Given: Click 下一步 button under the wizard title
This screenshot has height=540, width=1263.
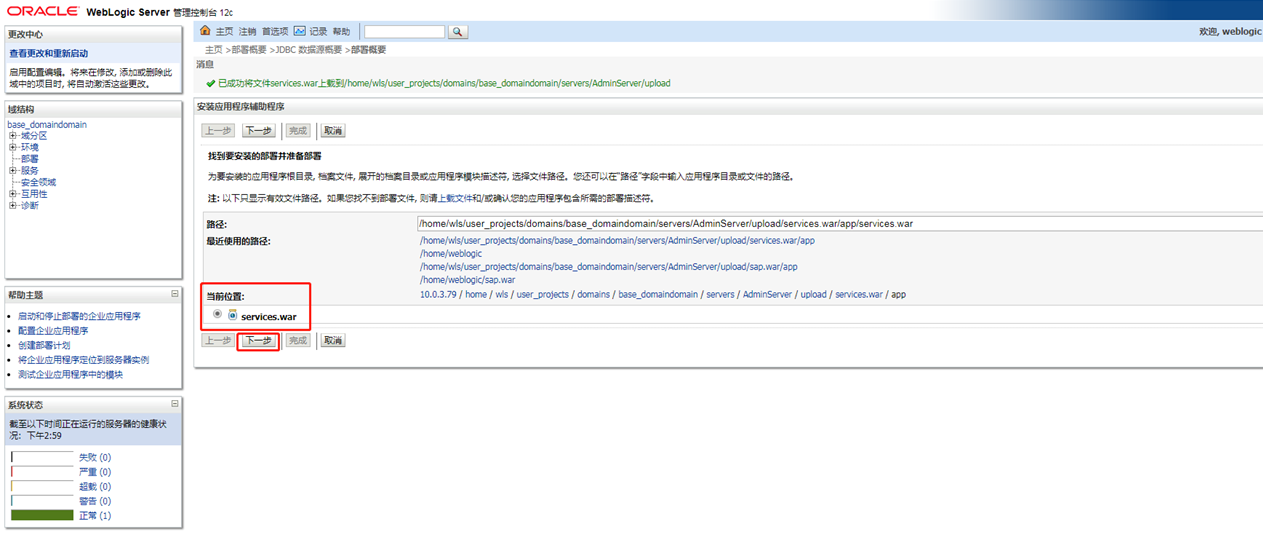Looking at the screenshot, I should pyautogui.click(x=258, y=131).
